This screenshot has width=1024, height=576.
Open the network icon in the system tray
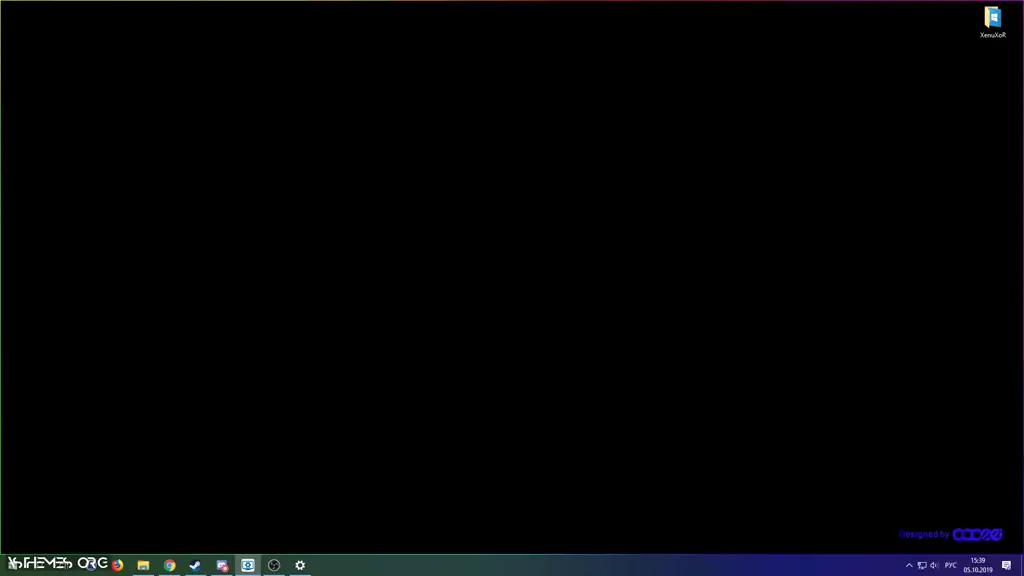click(921, 565)
